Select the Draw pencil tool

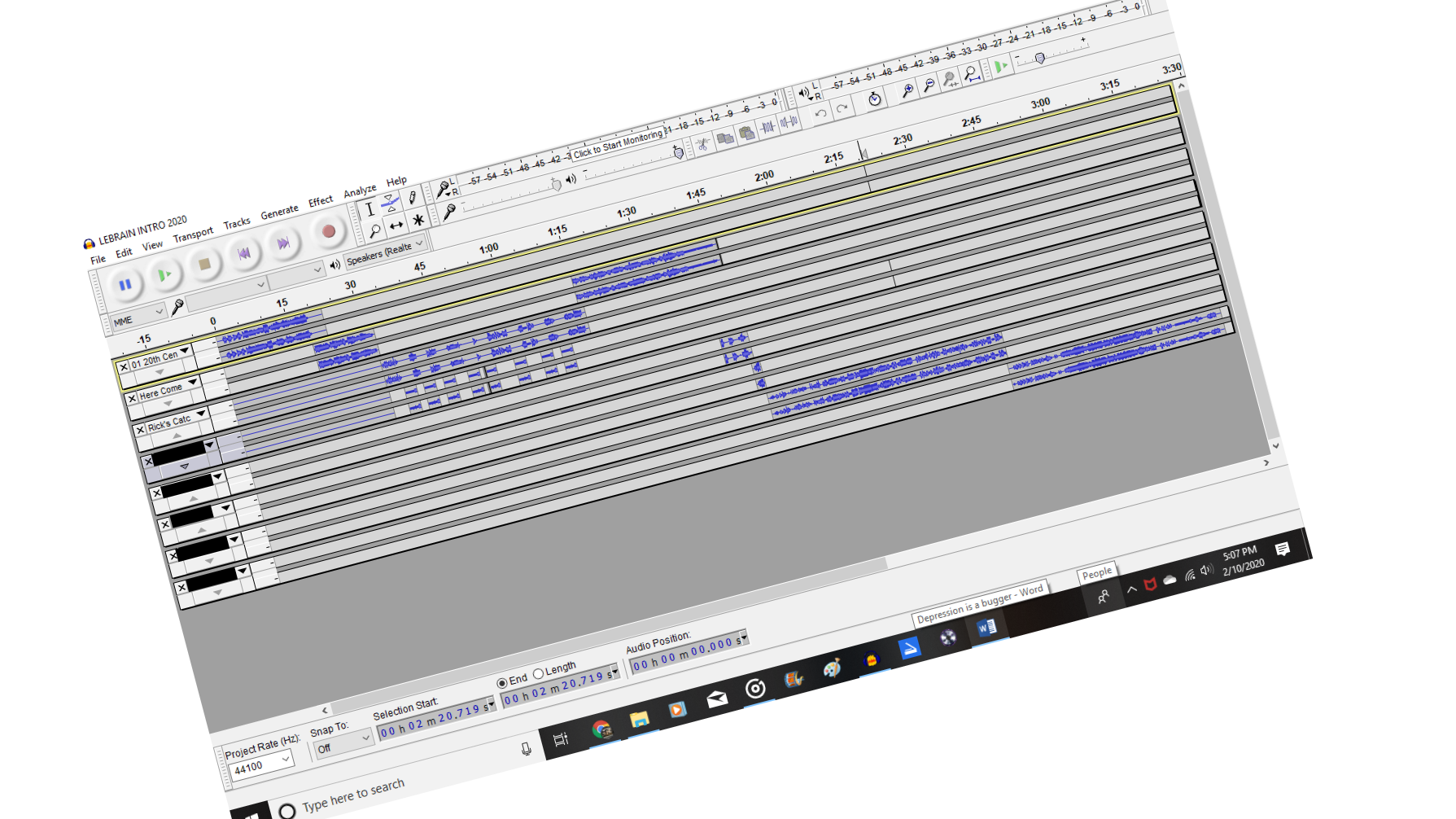(x=413, y=196)
